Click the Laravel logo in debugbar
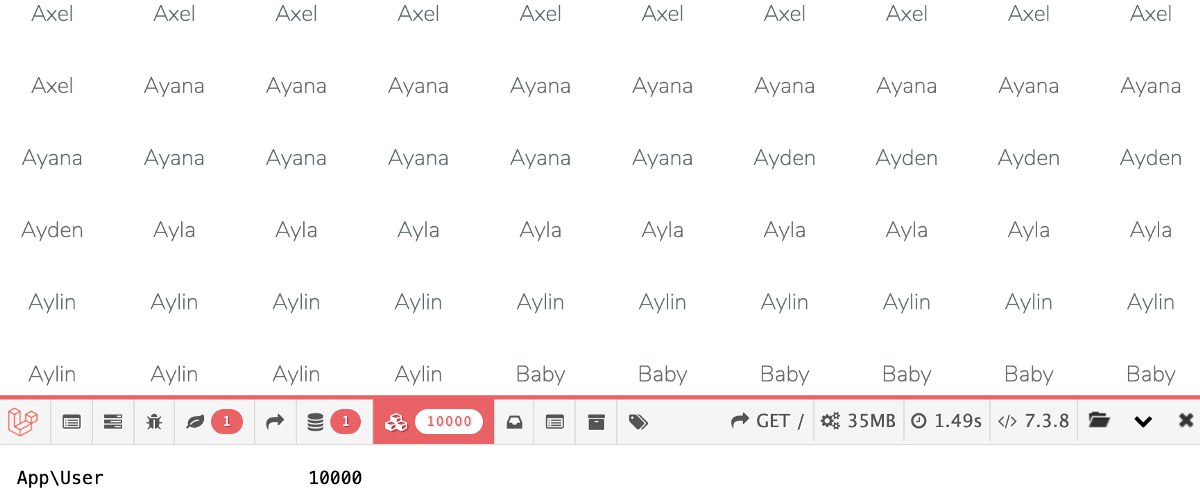1200x495 pixels. (x=23, y=422)
